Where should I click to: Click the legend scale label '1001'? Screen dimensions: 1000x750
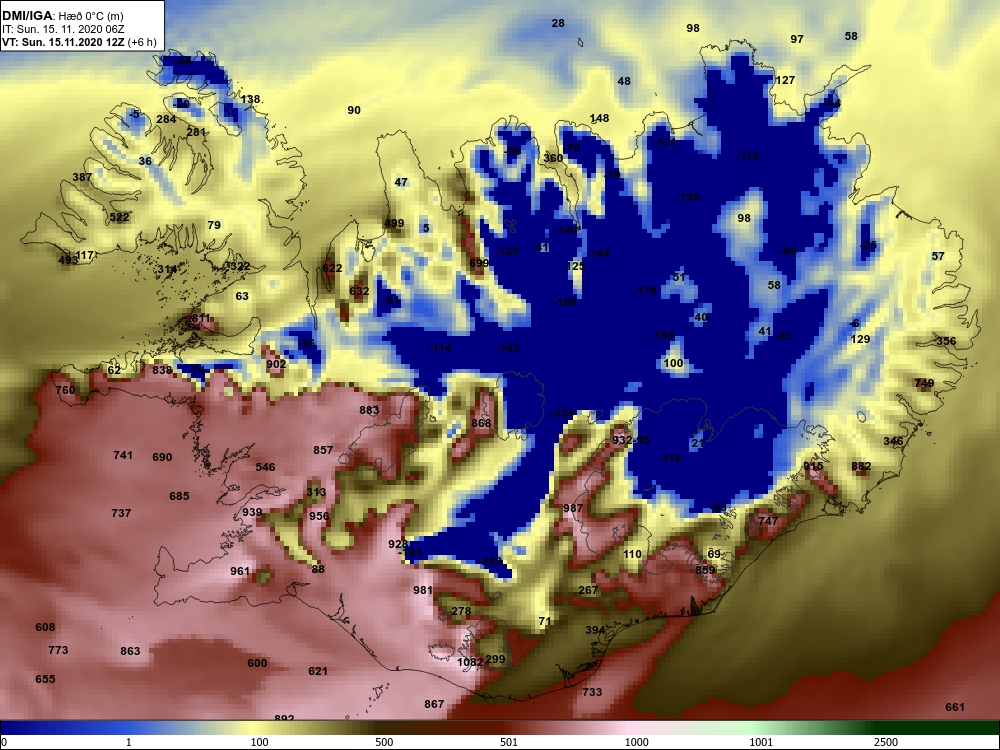click(761, 742)
